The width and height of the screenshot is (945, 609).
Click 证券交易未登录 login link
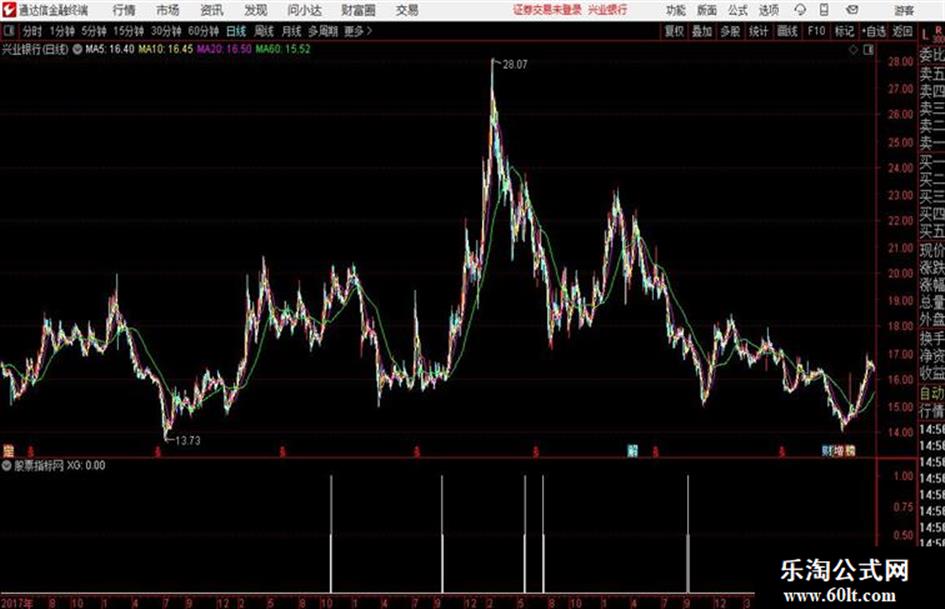pyautogui.click(x=547, y=10)
